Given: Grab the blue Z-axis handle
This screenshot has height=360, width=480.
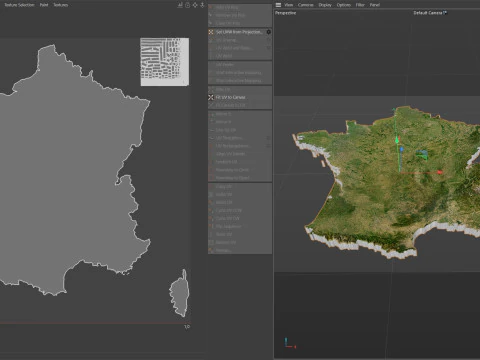Looking at the screenshot, I should point(402,149).
